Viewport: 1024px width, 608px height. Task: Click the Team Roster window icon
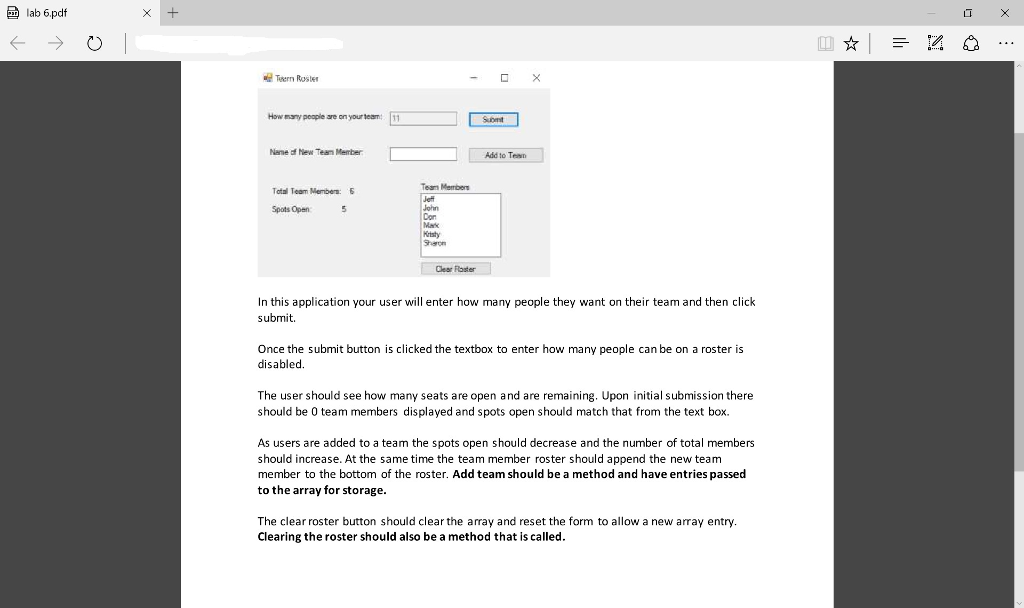[x=265, y=76]
